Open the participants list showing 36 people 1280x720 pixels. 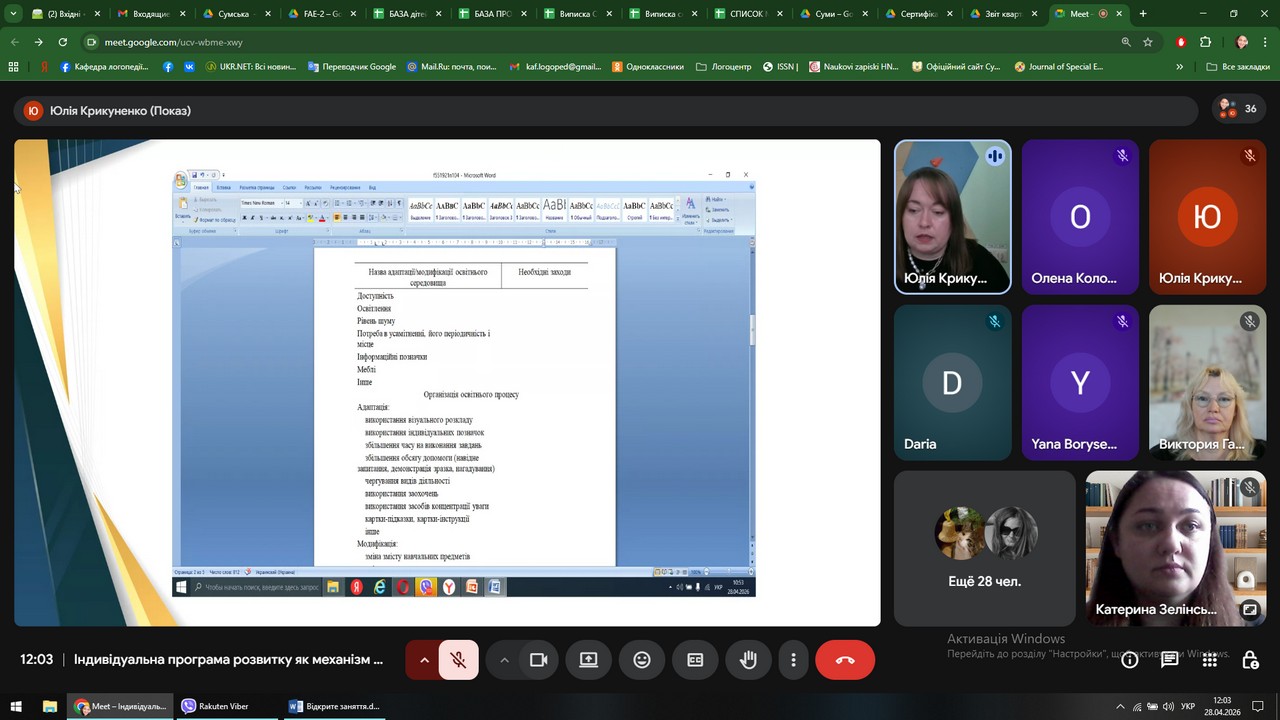click(x=1237, y=109)
